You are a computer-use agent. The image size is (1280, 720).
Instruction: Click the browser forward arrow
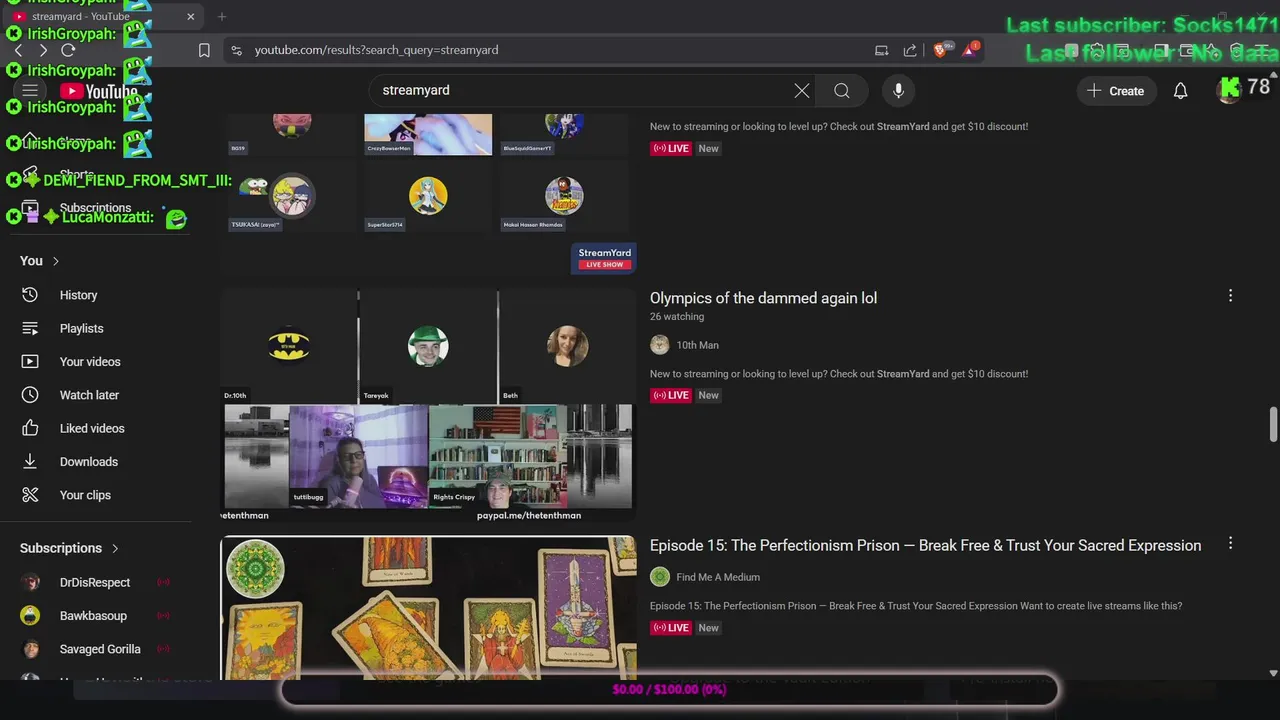43,50
